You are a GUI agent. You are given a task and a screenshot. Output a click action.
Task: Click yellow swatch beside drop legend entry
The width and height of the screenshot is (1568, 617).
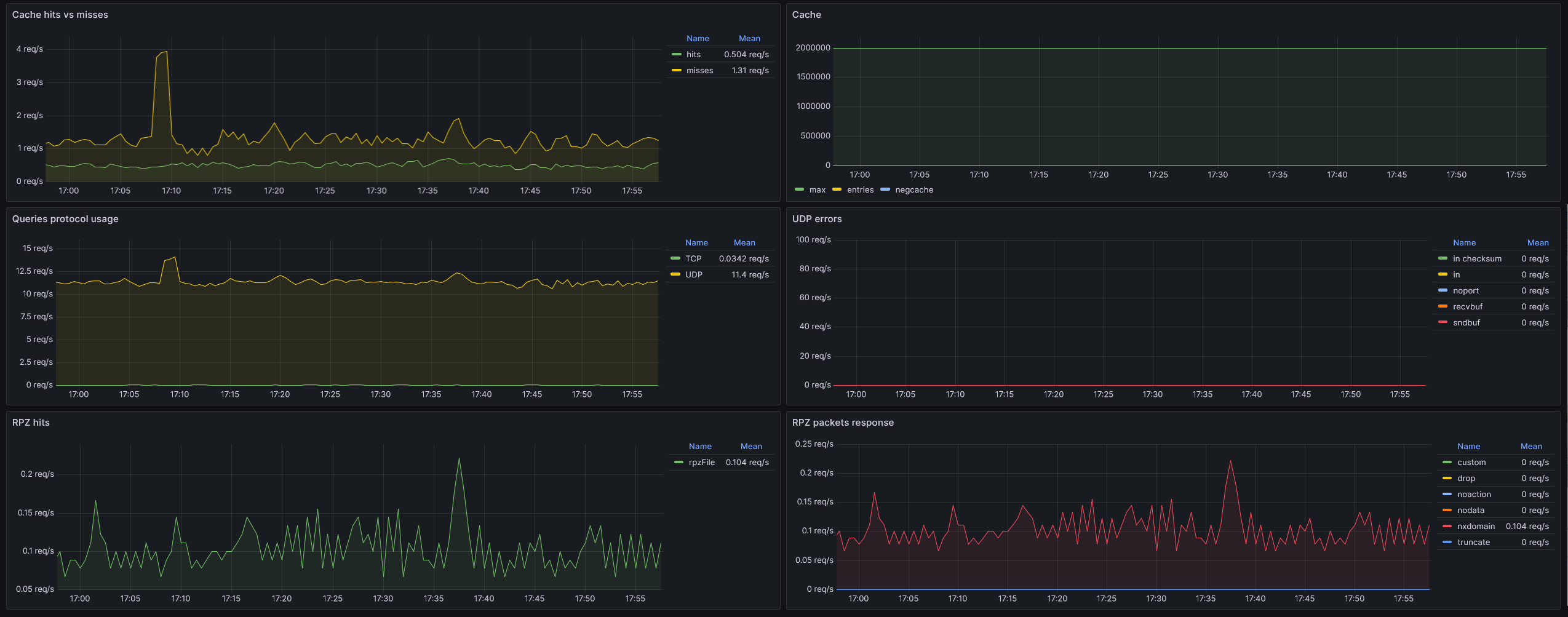[x=1447, y=479]
